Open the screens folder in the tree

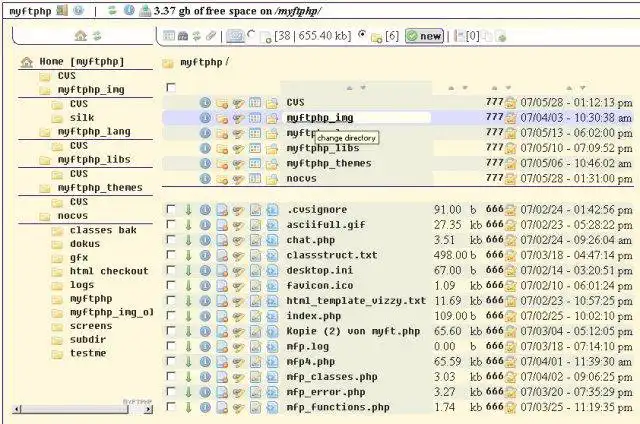coord(91,326)
